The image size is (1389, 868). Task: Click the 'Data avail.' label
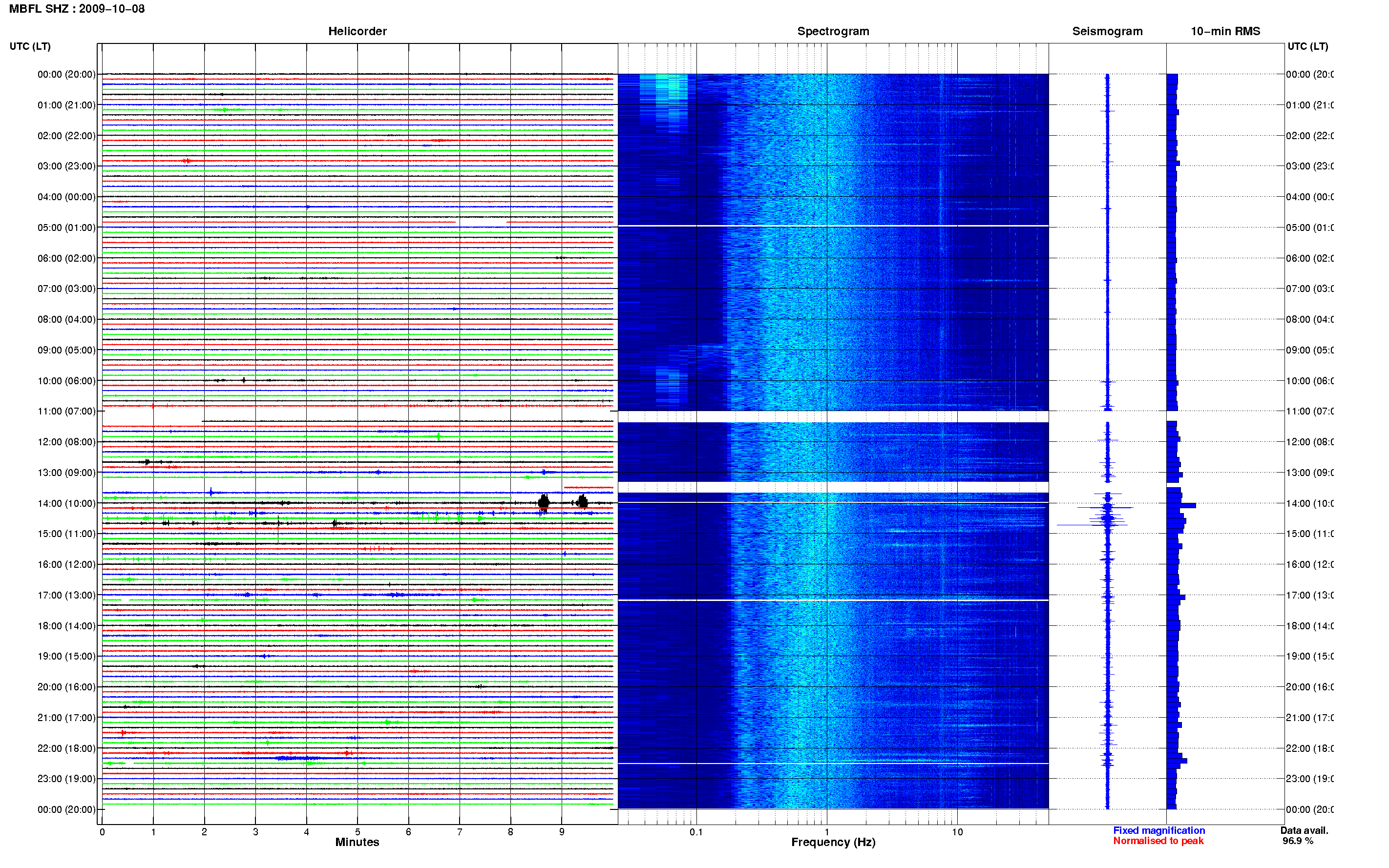pyautogui.click(x=1304, y=831)
